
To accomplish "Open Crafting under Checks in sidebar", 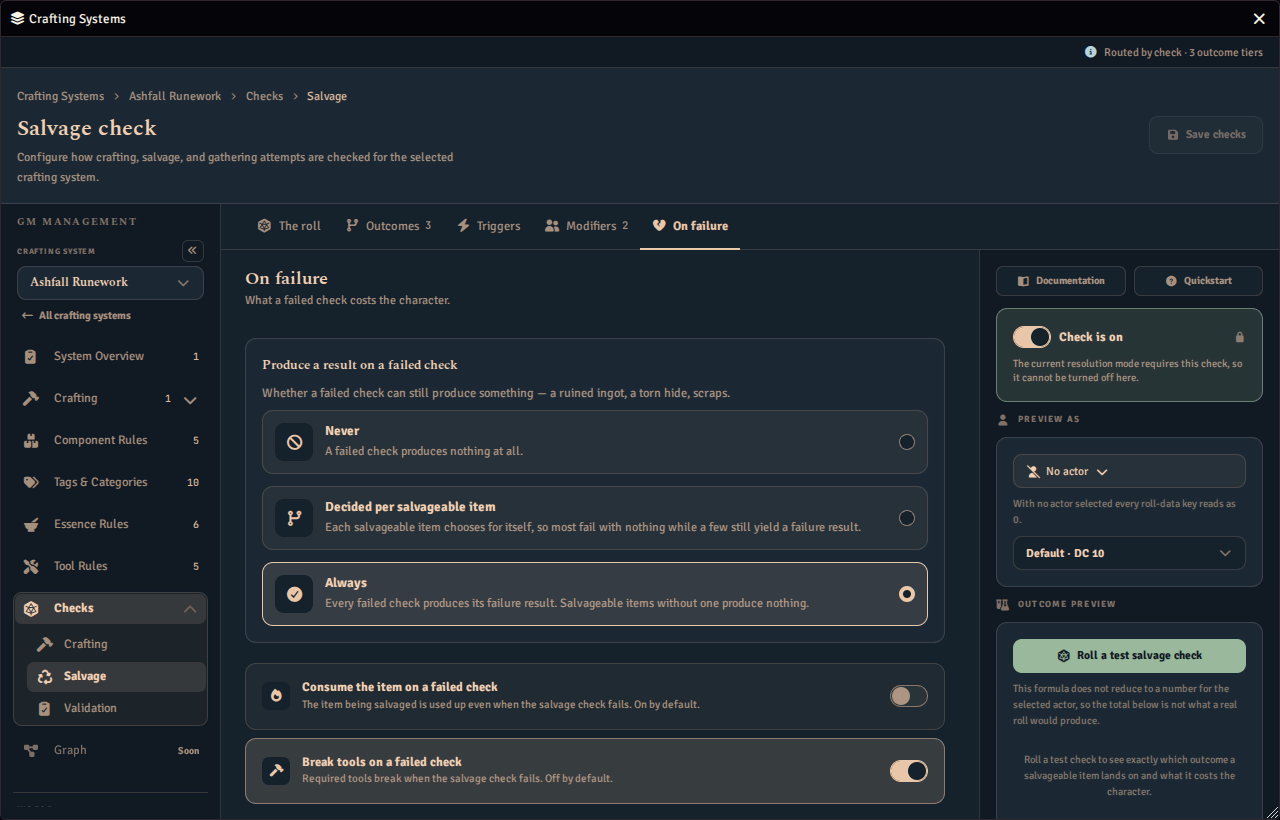I will point(116,644).
